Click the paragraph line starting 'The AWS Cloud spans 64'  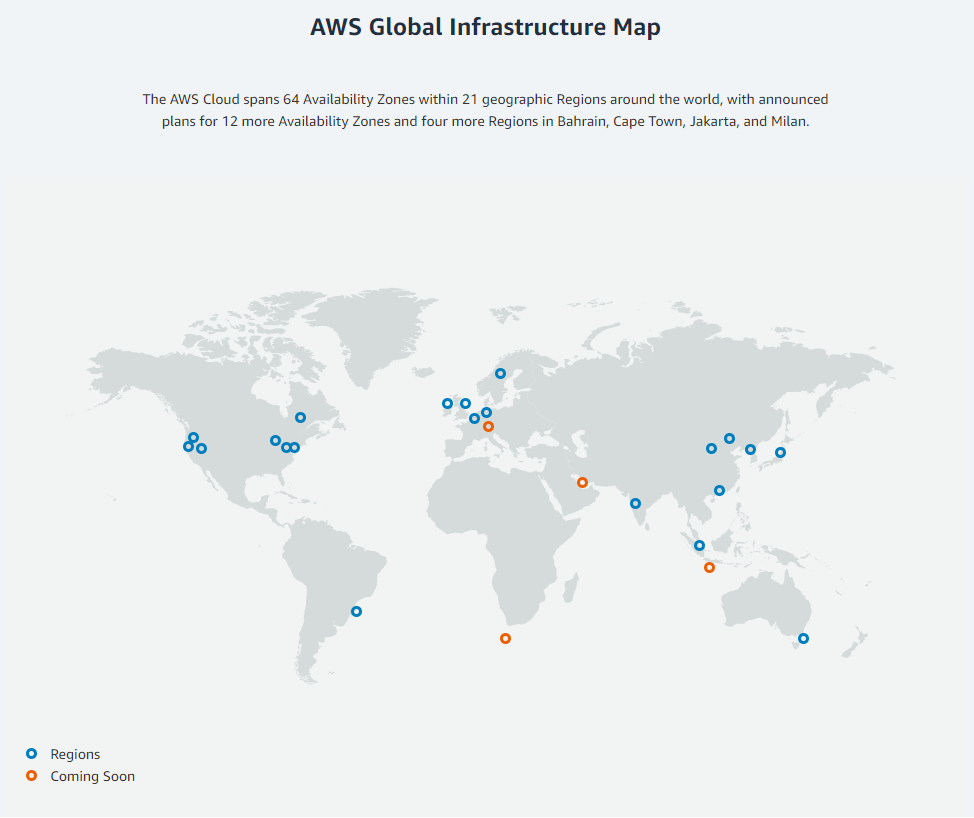[x=485, y=99]
